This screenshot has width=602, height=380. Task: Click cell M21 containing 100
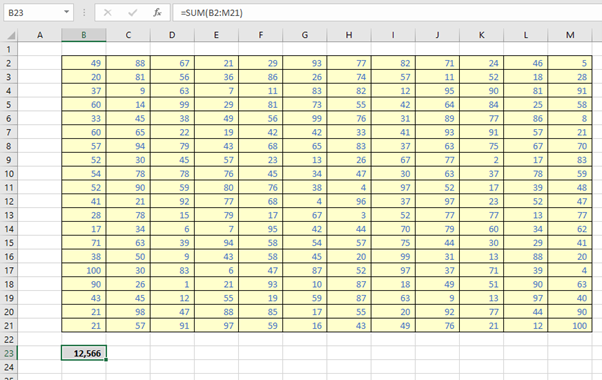pyautogui.click(x=570, y=325)
